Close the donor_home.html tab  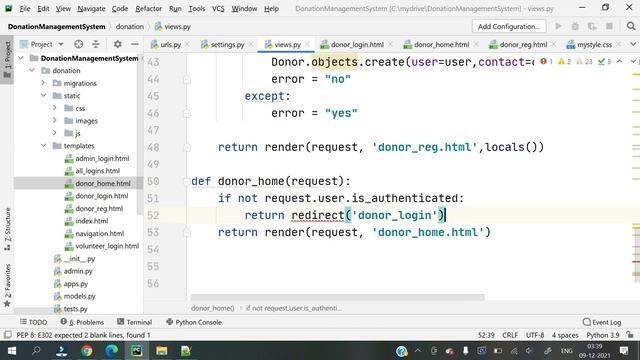click(x=476, y=44)
